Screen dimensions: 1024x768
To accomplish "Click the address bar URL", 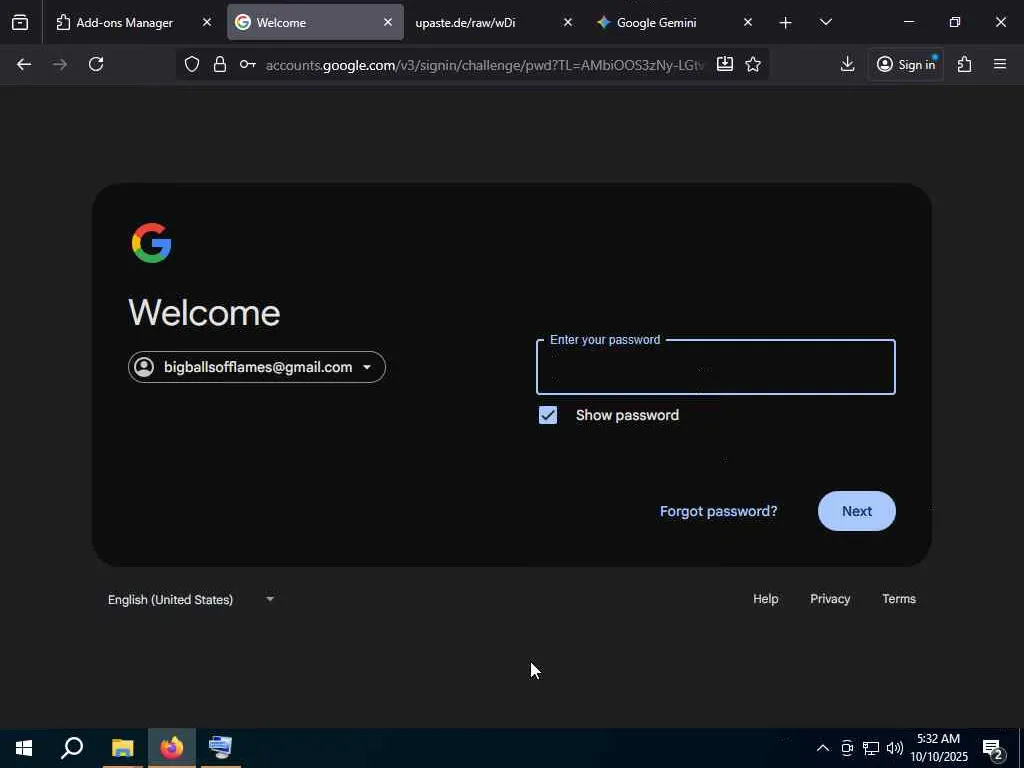I will [485, 65].
